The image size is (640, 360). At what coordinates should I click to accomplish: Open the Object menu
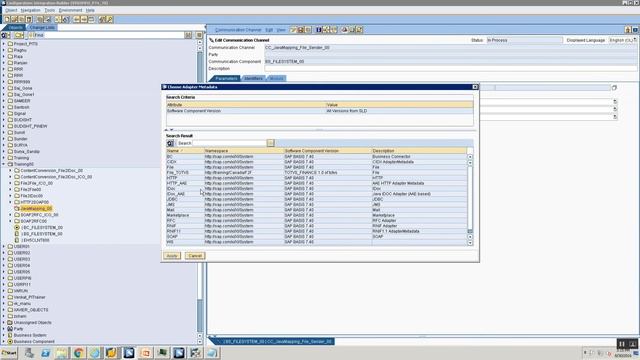[x=11, y=10]
